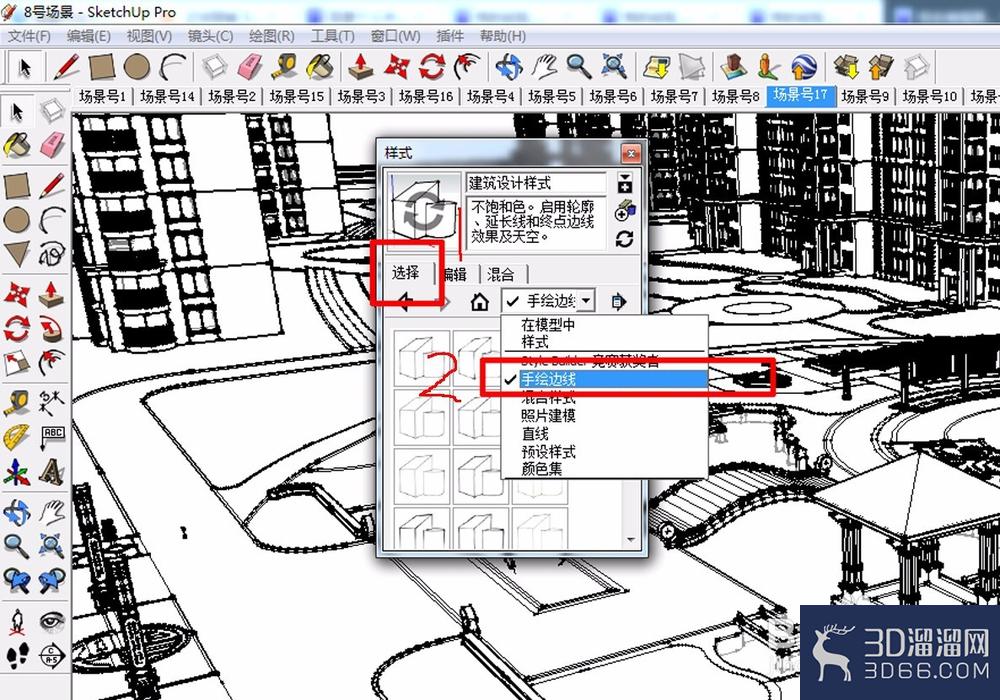1000x700 pixels.
Task: Activate the Axes tool in the left toolbar
Action: click(17, 473)
